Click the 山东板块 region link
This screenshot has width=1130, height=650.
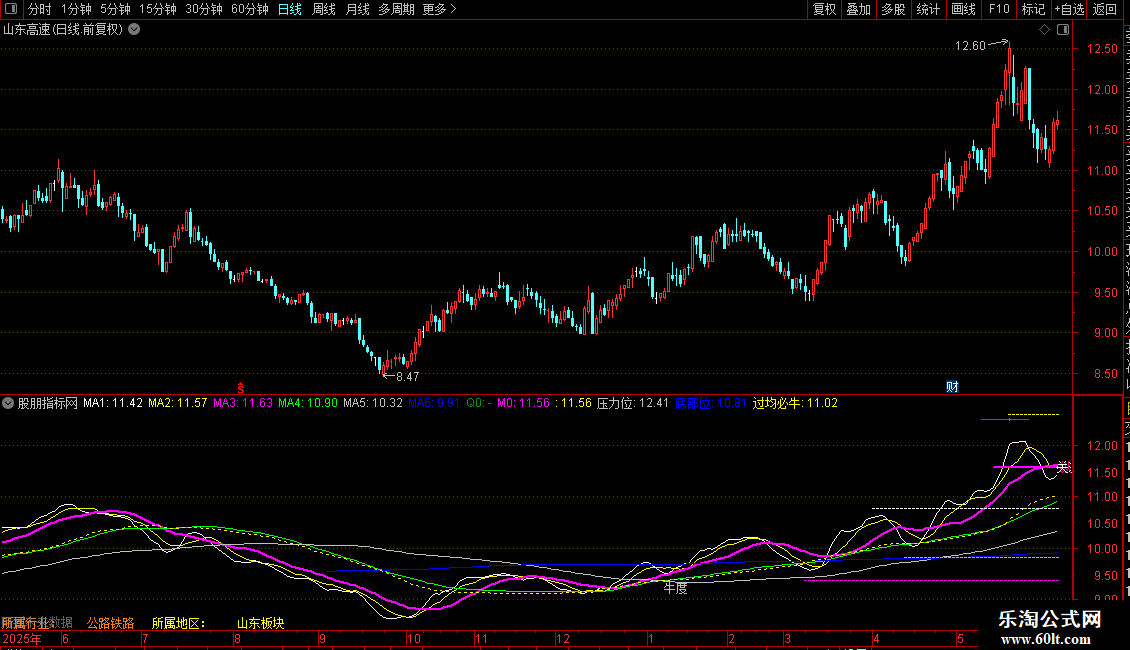tap(260, 623)
